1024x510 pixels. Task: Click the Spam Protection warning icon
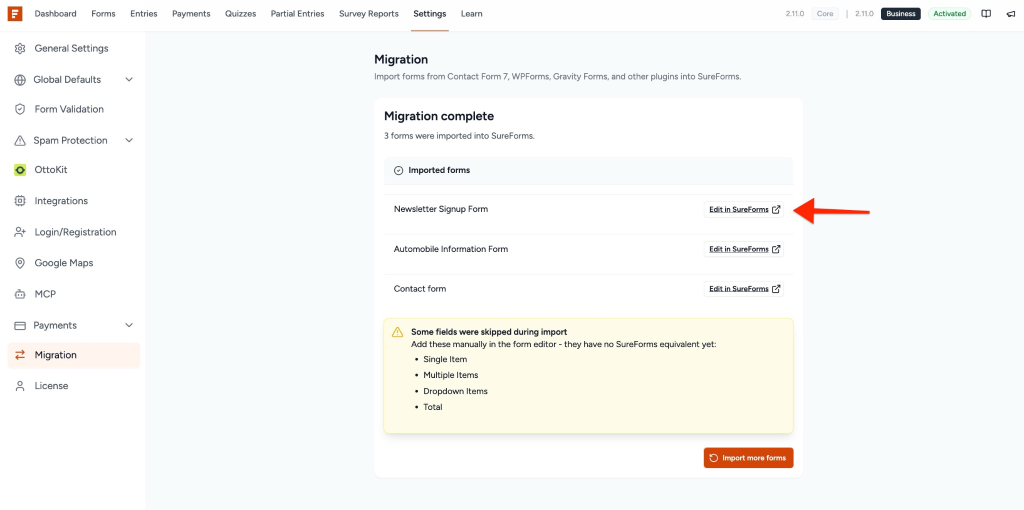tap(20, 140)
